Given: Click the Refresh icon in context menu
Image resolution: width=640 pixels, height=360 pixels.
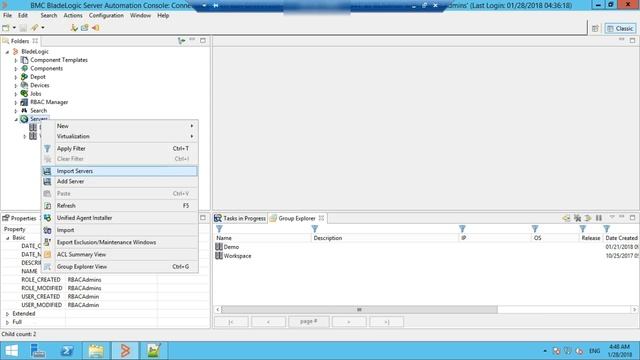Looking at the screenshot, I should (x=47, y=206).
